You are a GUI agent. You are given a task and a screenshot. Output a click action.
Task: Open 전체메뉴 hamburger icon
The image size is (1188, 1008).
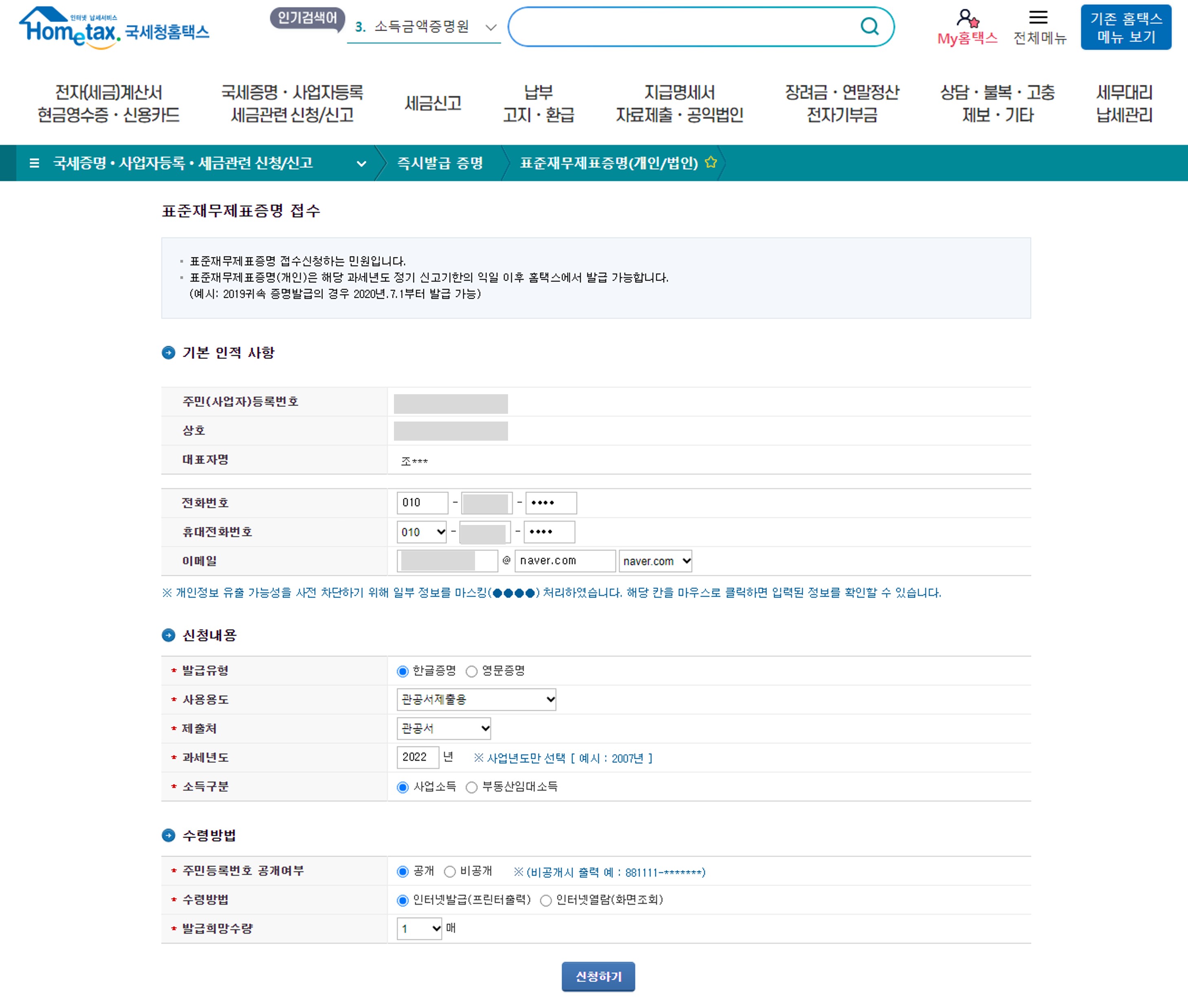tap(1038, 17)
